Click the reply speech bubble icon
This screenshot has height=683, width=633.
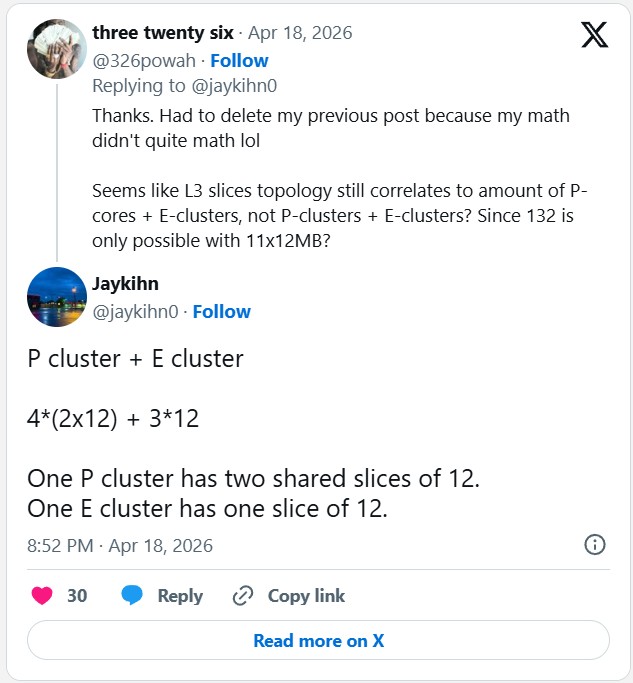(x=132, y=596)
